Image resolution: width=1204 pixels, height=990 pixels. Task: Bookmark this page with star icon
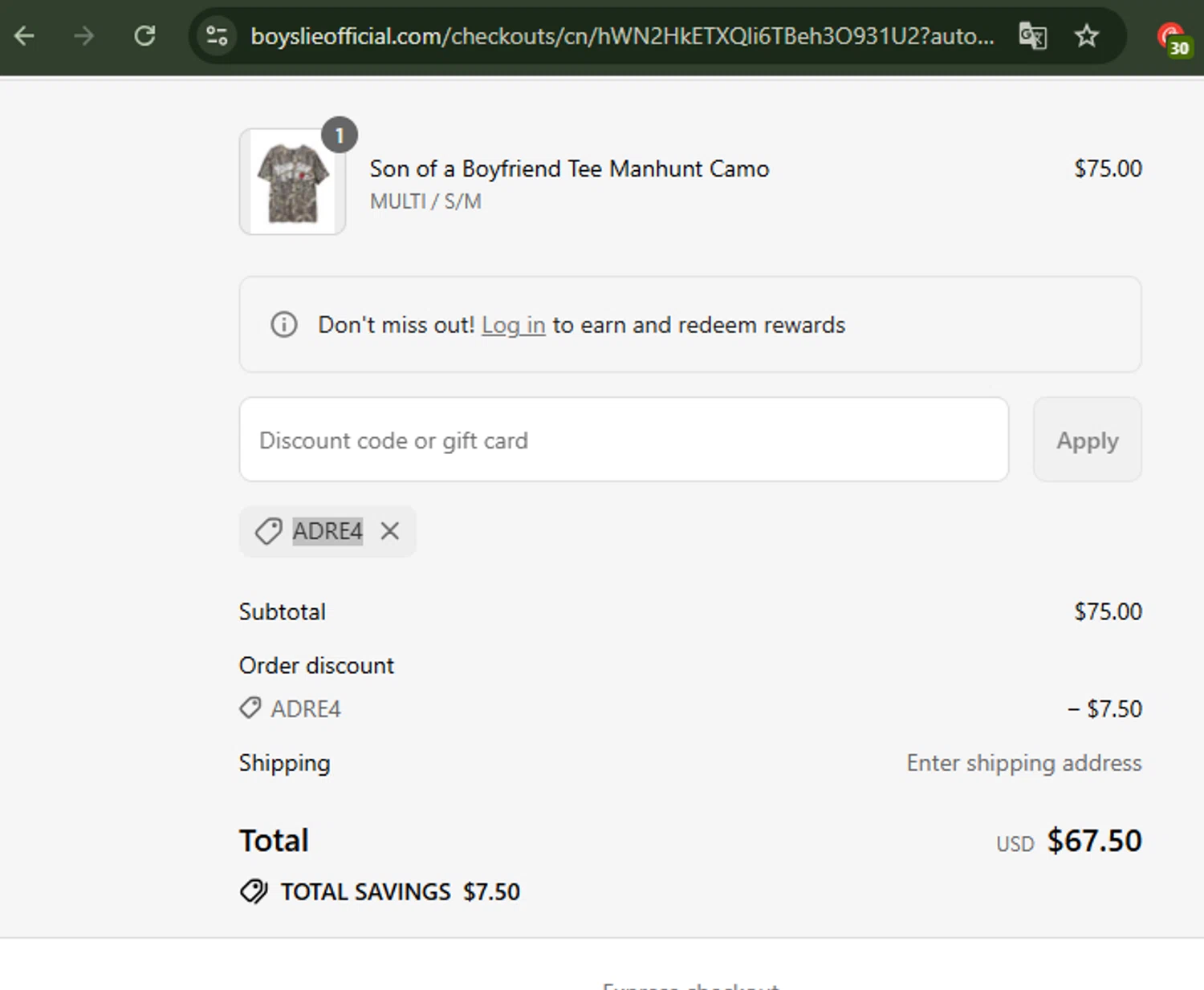1087,35
